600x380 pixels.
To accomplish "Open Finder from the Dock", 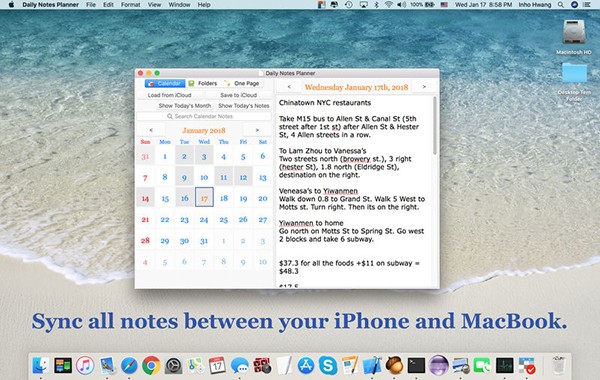I will [40, 365].
